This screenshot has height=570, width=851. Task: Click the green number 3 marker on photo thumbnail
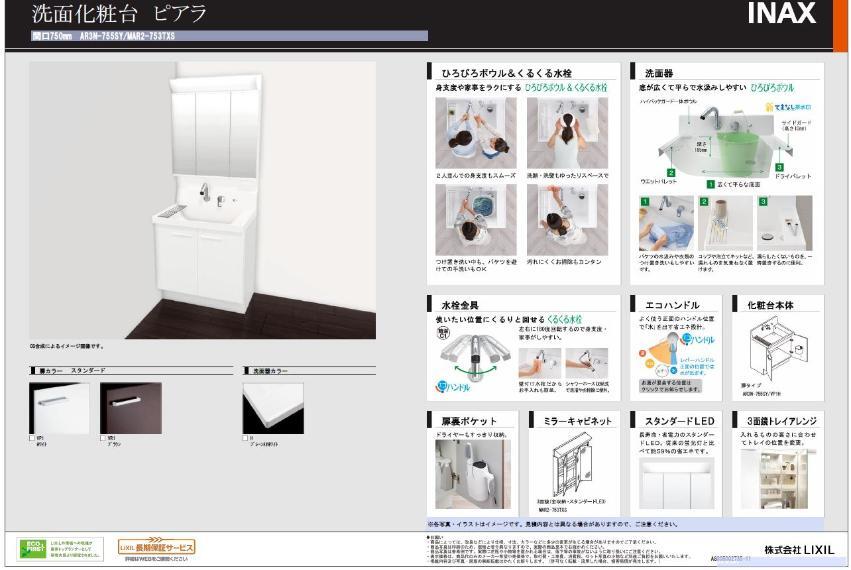pyautogui.click(x=763, y=202)
